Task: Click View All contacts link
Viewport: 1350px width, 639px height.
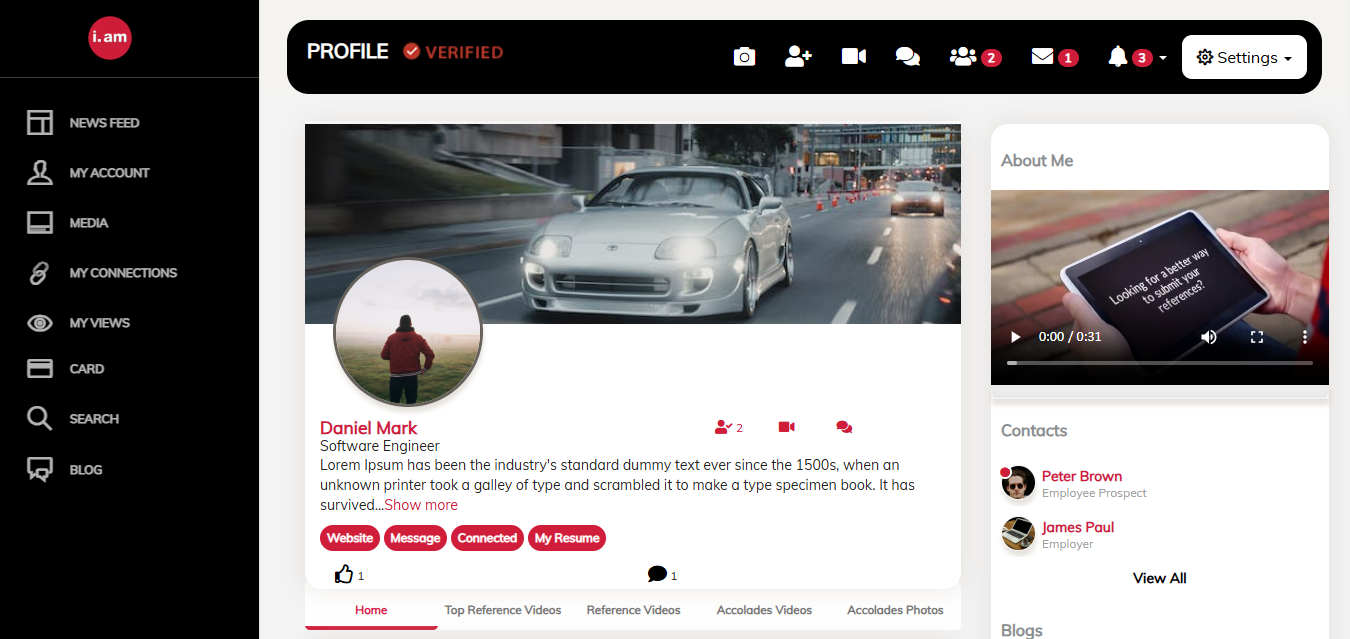Action: (1160, 578)
